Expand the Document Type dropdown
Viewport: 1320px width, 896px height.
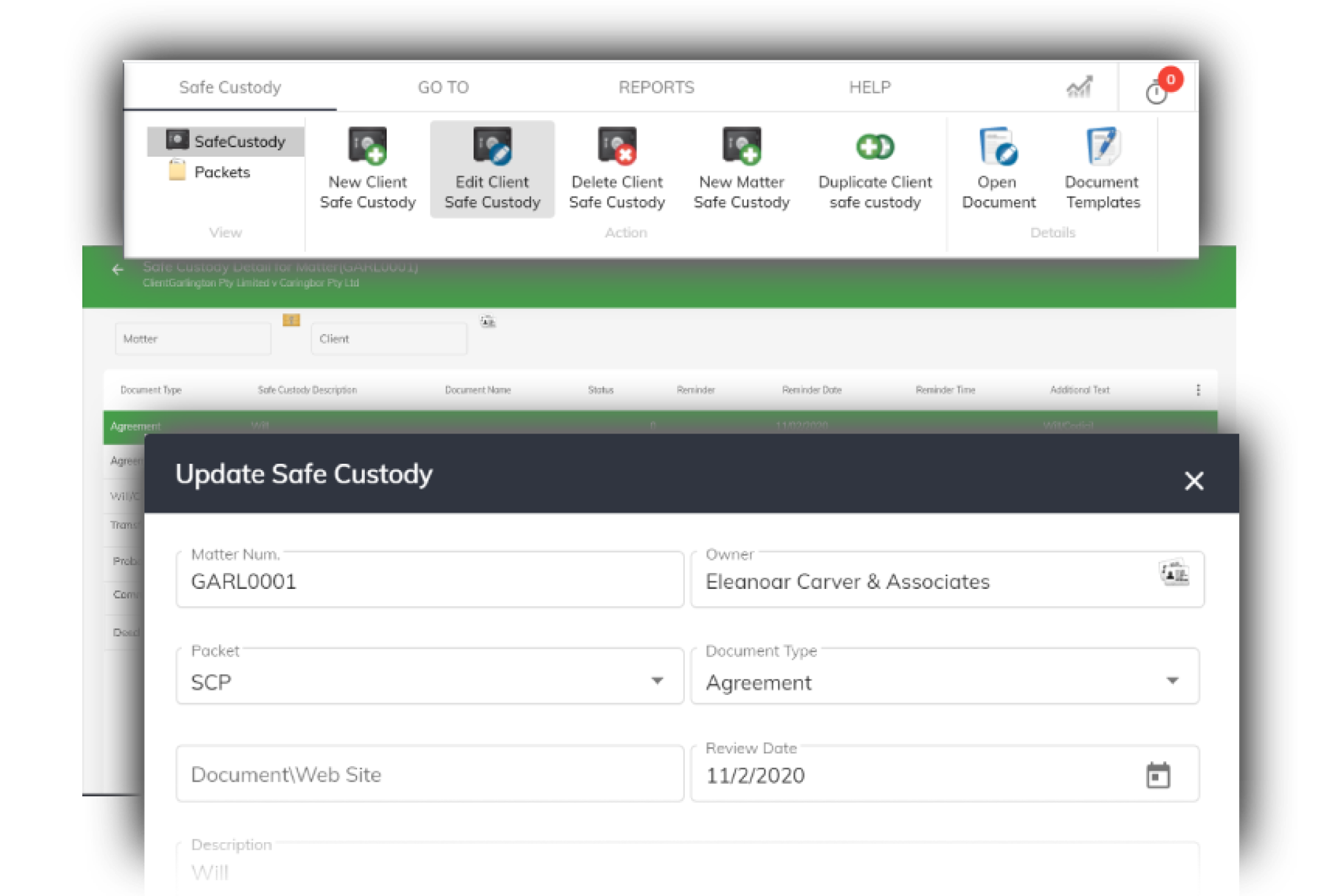(x=1172, y=681)
